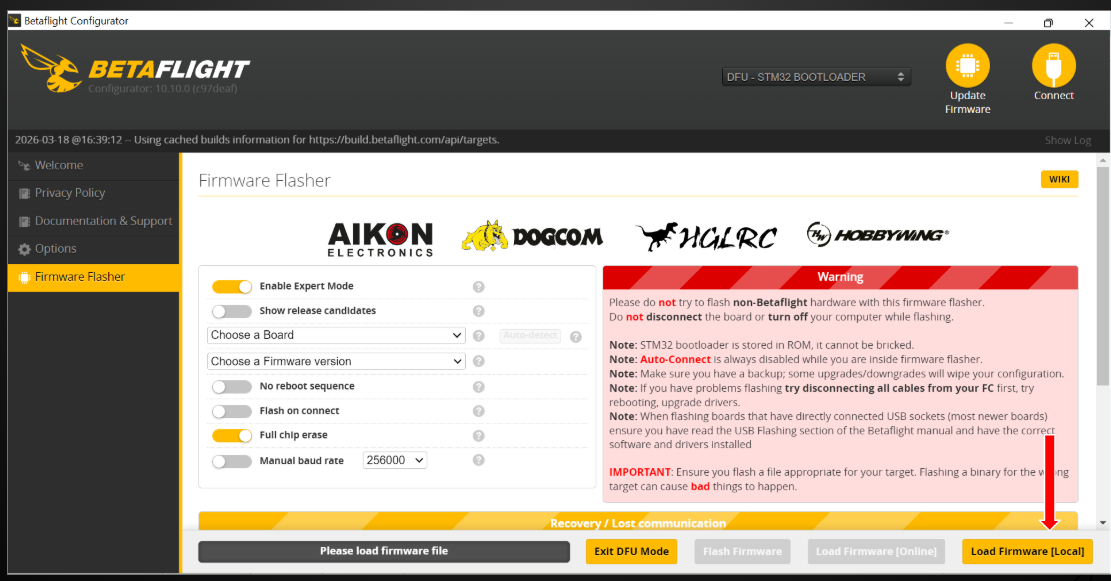The image size is (1111, 581).
Task: Open the WIKI link button
Action: (x=1058, y=180)
